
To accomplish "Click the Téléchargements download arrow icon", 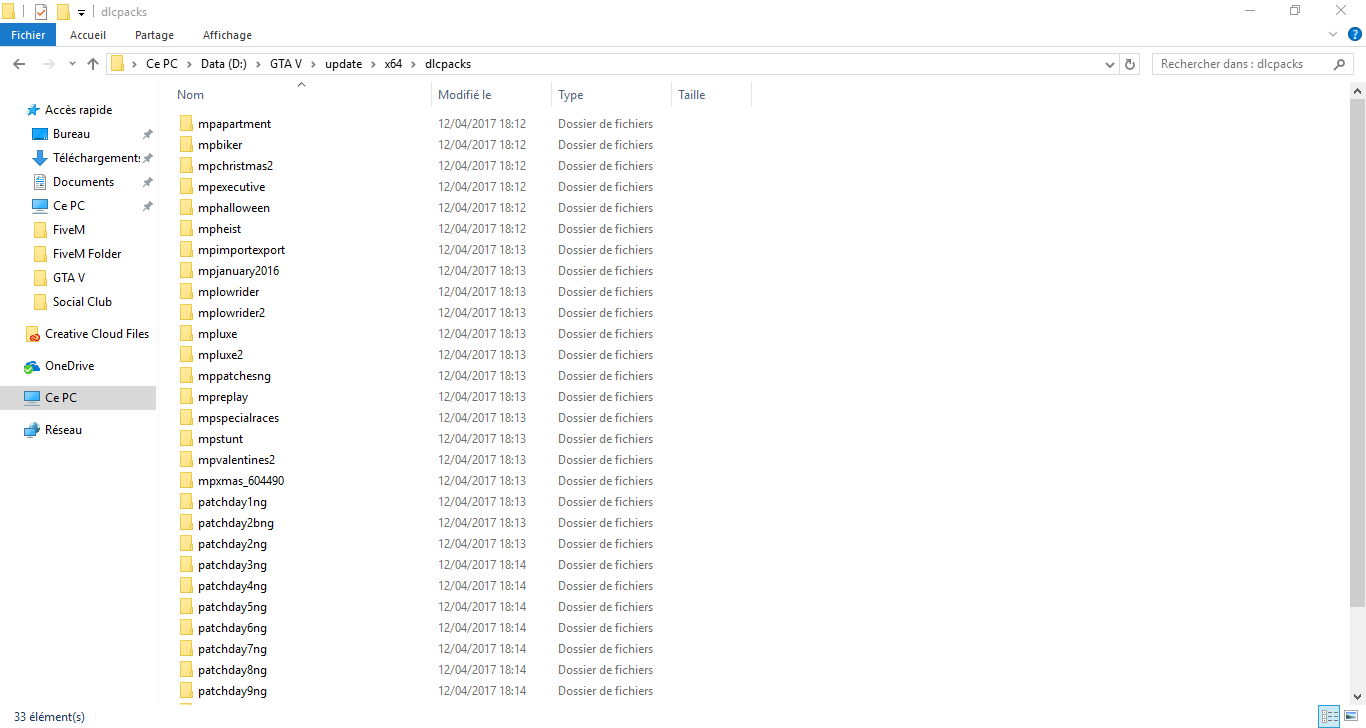I will pyautogui.click(x=40, y=158).
